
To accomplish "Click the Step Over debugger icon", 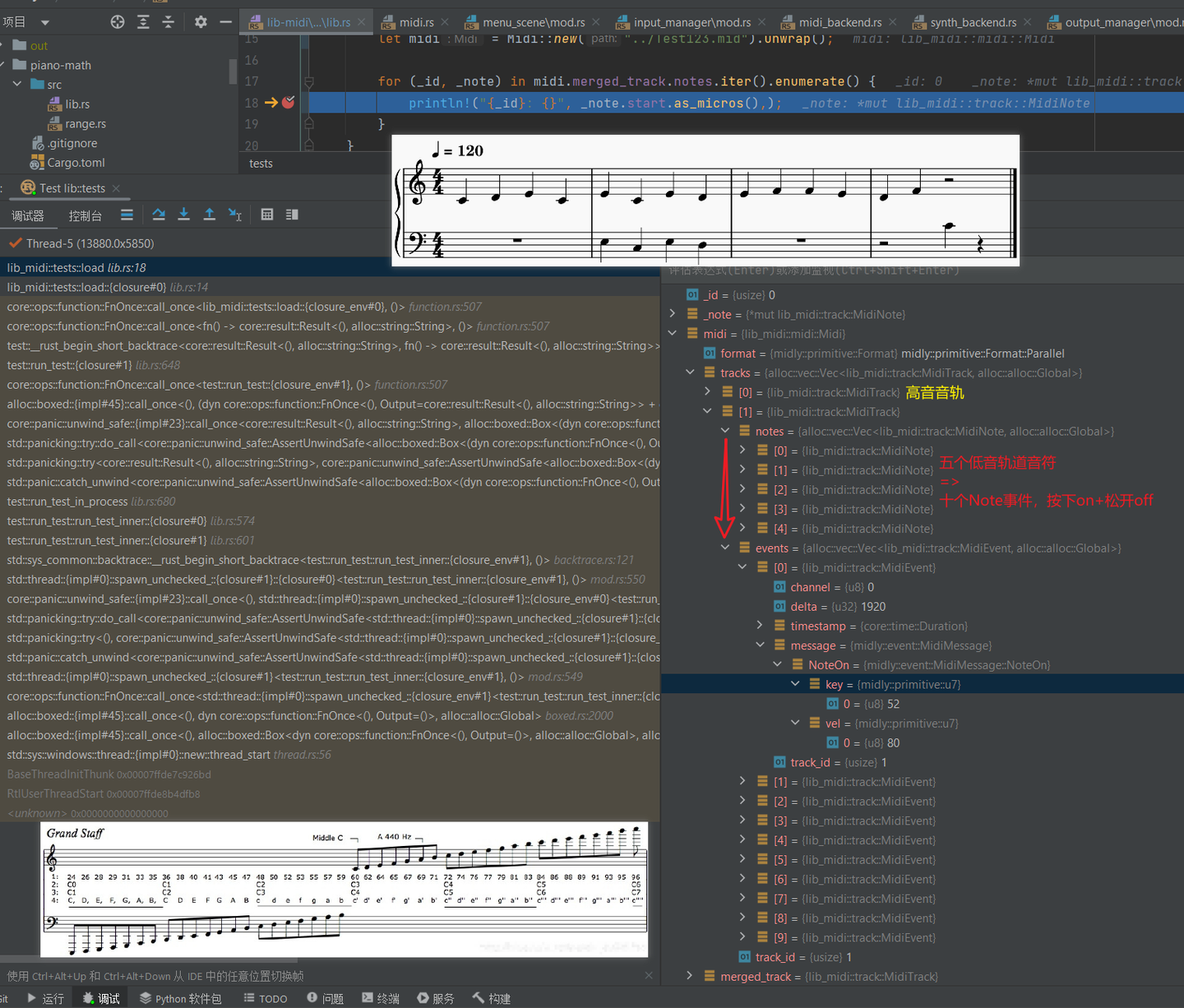I will pyautogui.click(x=159, y=215).
